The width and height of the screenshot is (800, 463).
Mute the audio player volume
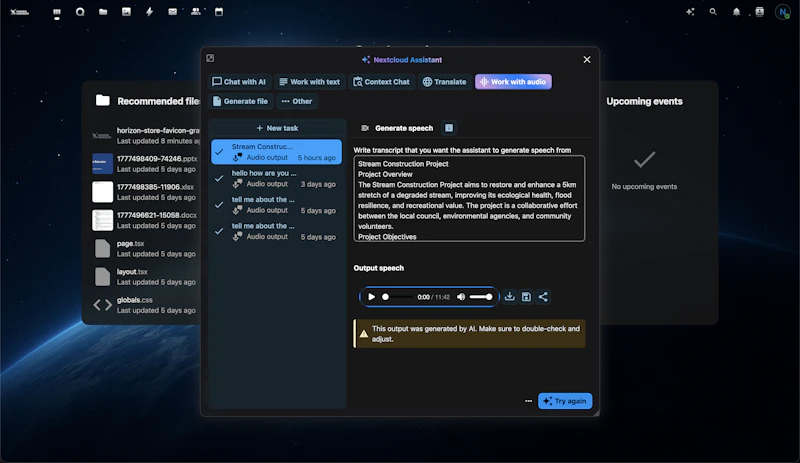tap(461, 297)
